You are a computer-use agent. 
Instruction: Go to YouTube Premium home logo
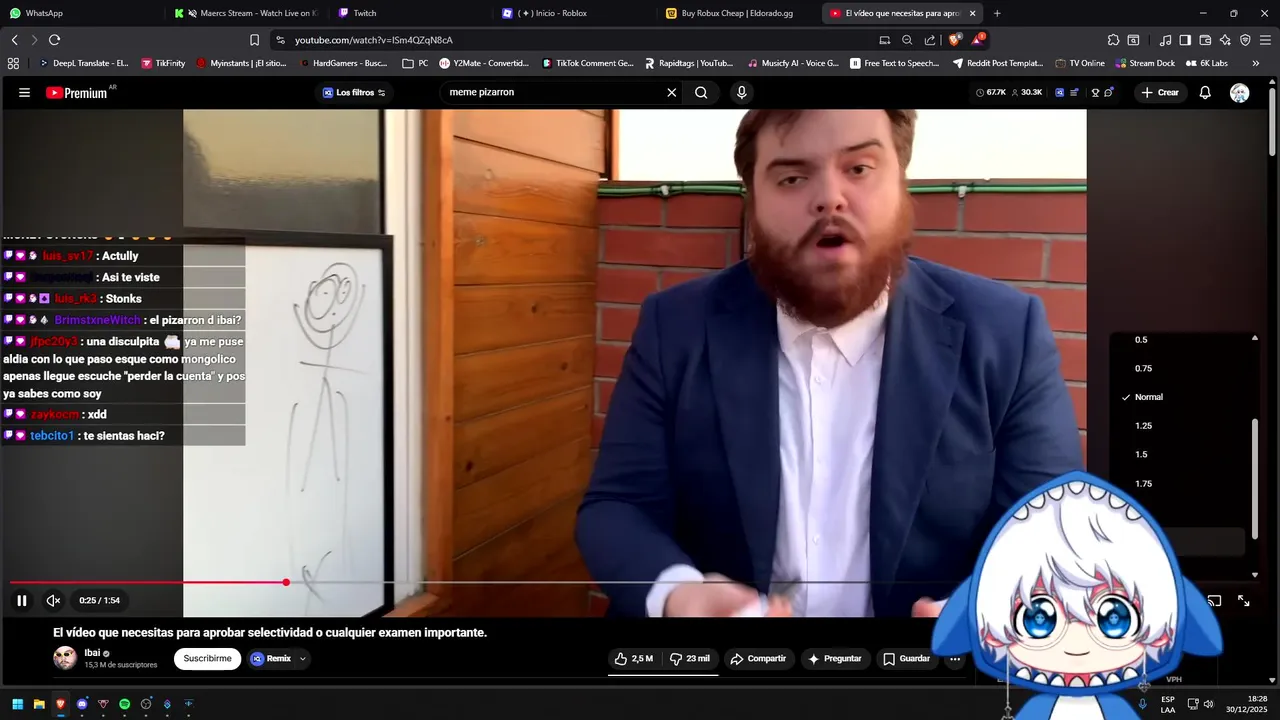coord(76,92)
